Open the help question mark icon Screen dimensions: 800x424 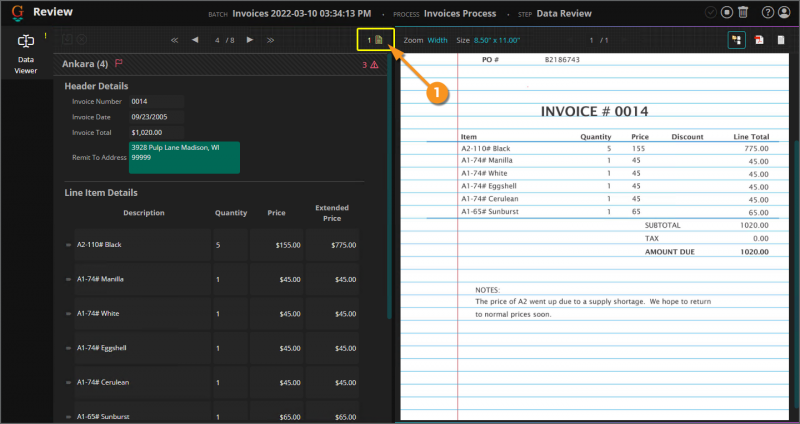[767, 13]
